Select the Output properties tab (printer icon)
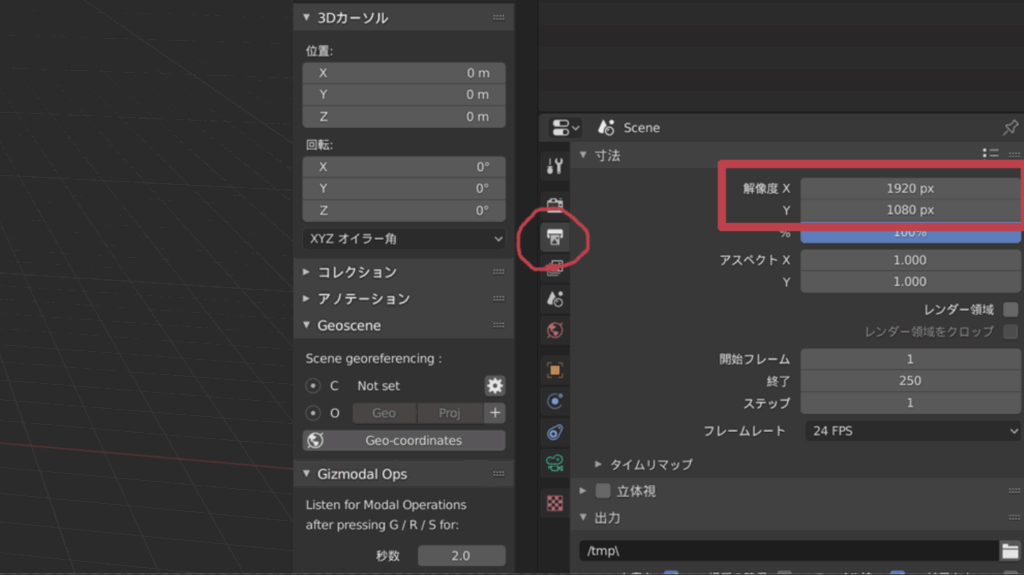The image size is (1024, 575). click(x=555, y=237)
